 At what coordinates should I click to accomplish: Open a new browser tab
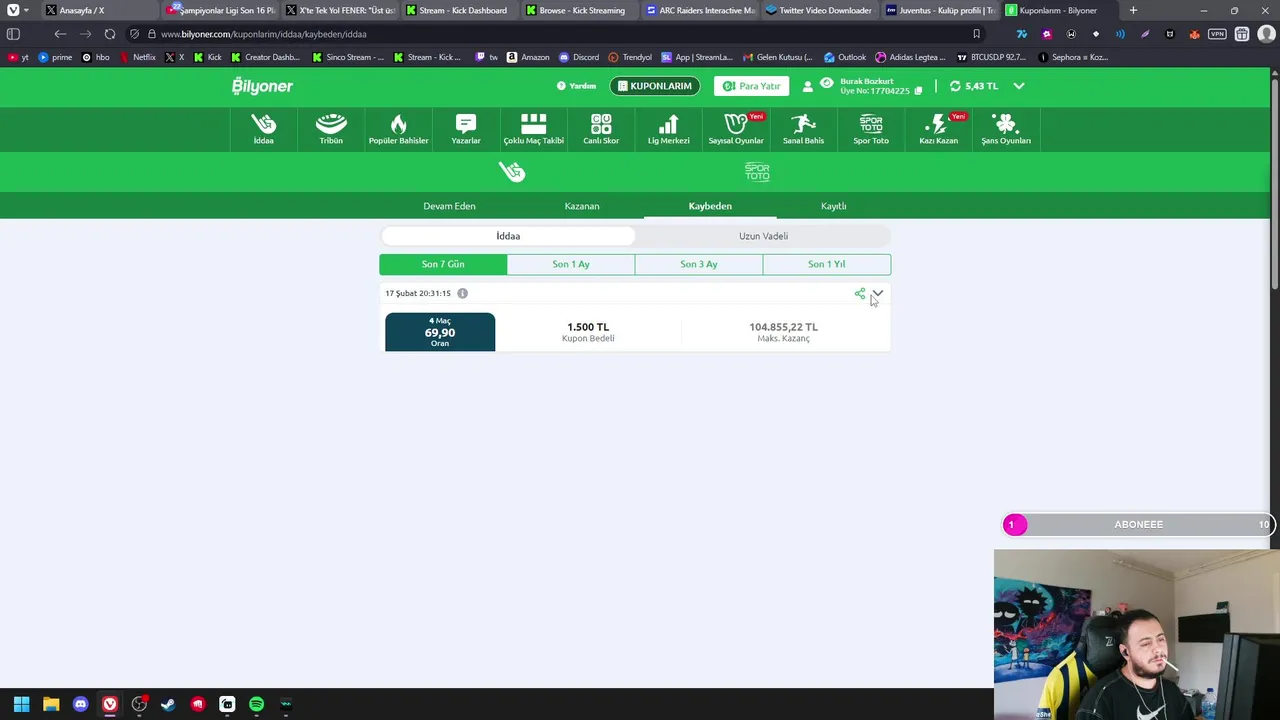[1133, 10]
